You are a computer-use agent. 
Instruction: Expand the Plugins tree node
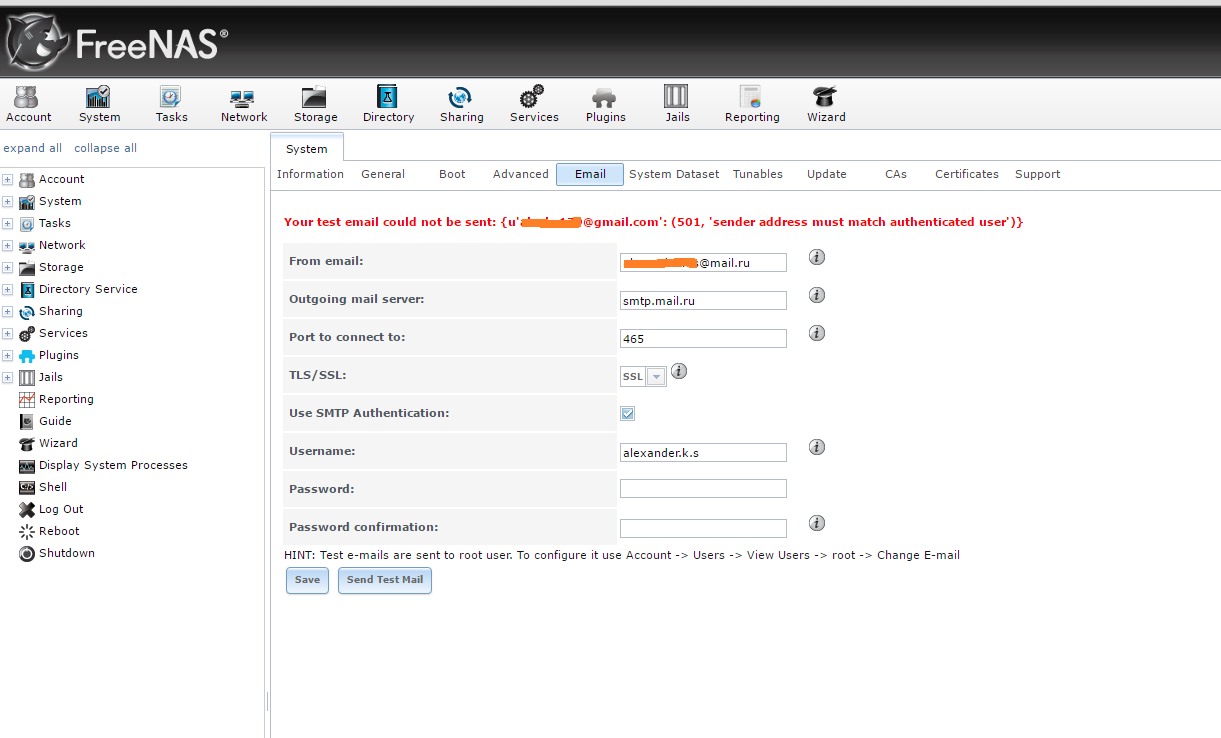point(7,355)
